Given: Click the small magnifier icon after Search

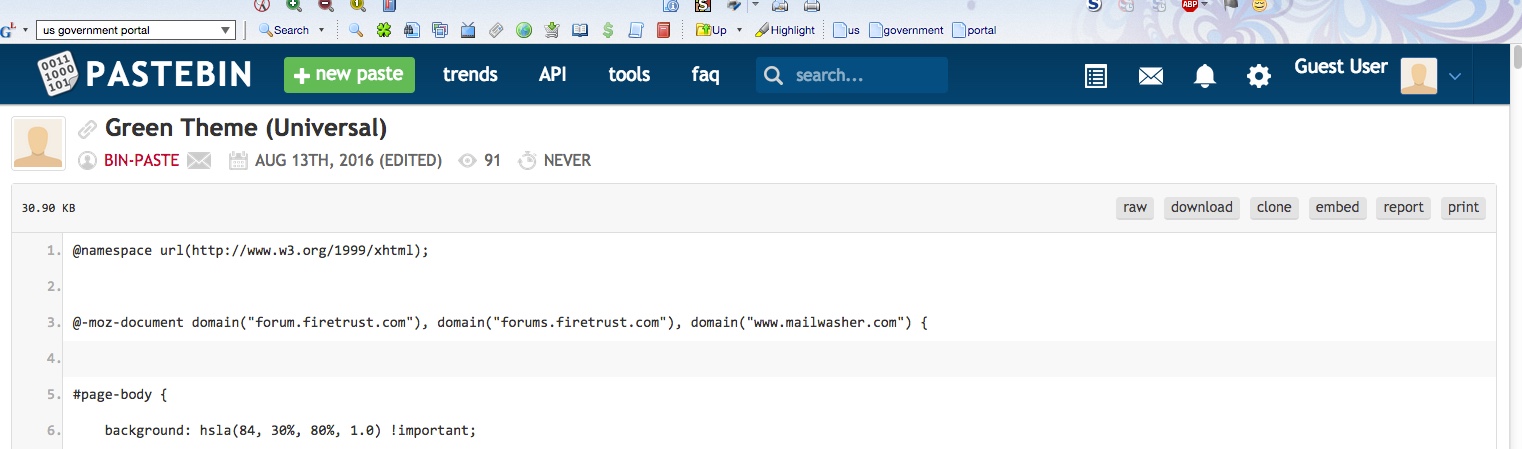Looking at the screenshot, I should (x=356, y=30).
